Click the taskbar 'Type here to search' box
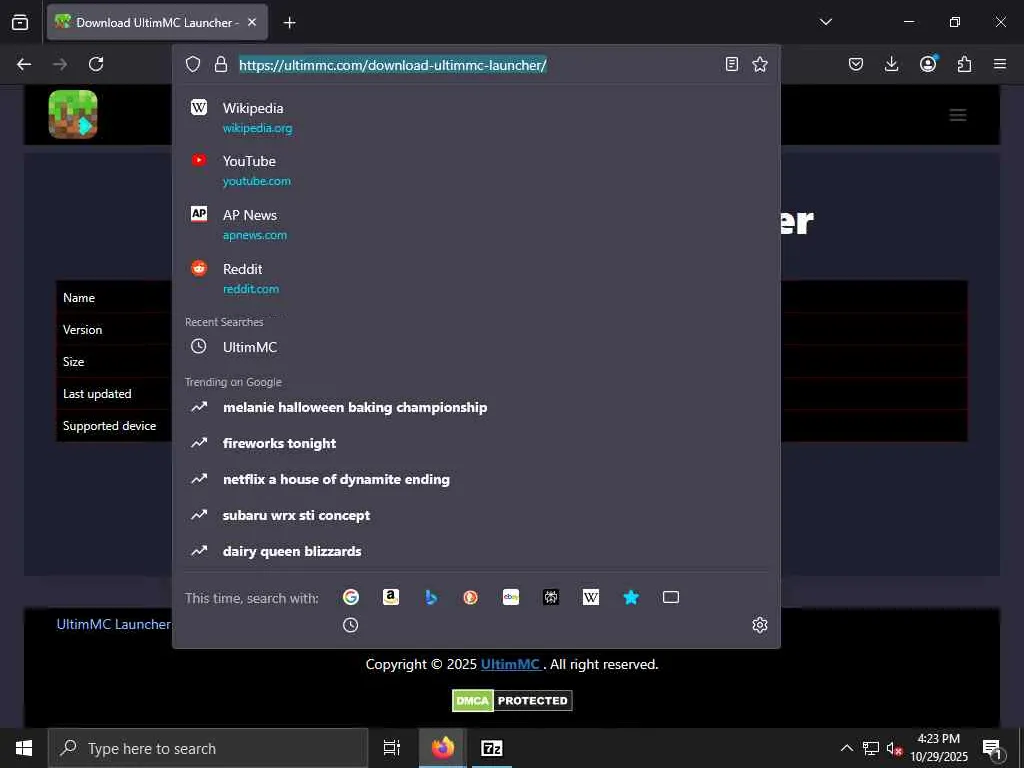This screenshot has height=768, width=1024. tap(208, 748)
